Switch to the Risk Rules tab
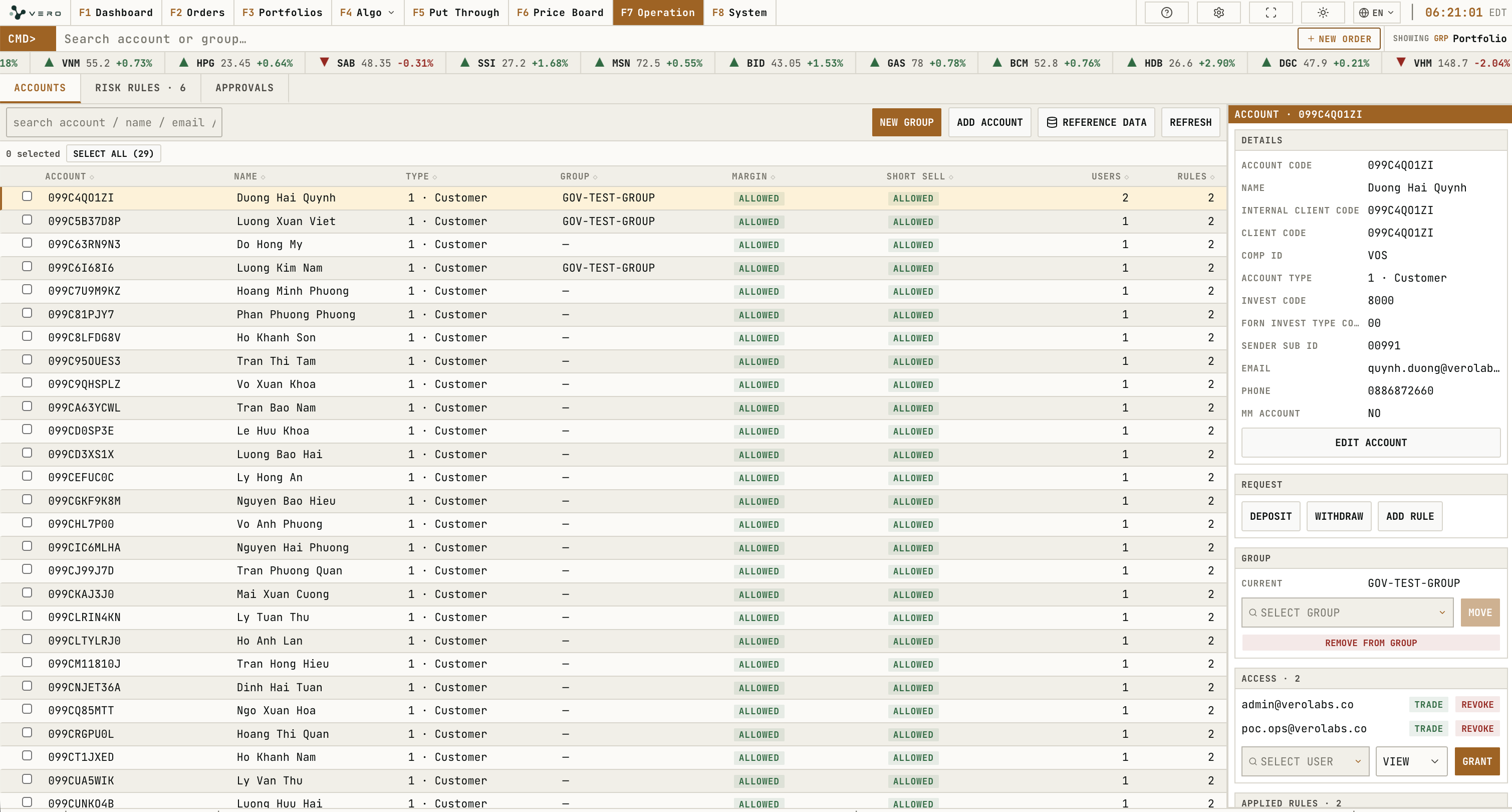 tap(140, 88)
